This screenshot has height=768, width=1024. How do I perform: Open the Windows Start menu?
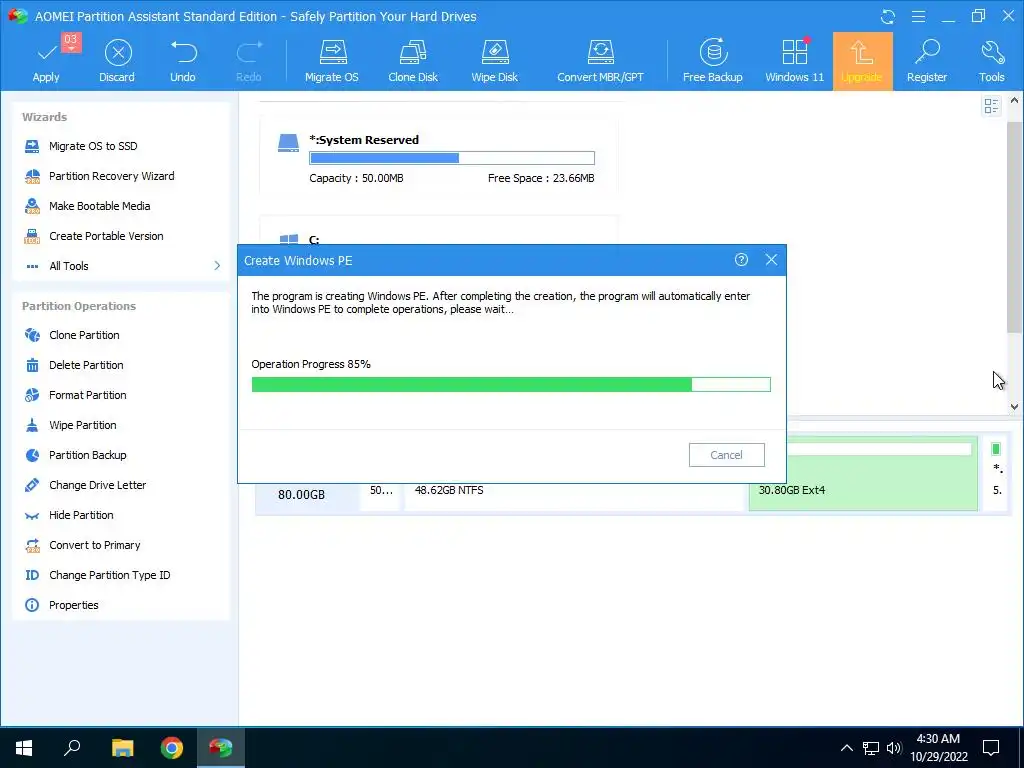24,748
